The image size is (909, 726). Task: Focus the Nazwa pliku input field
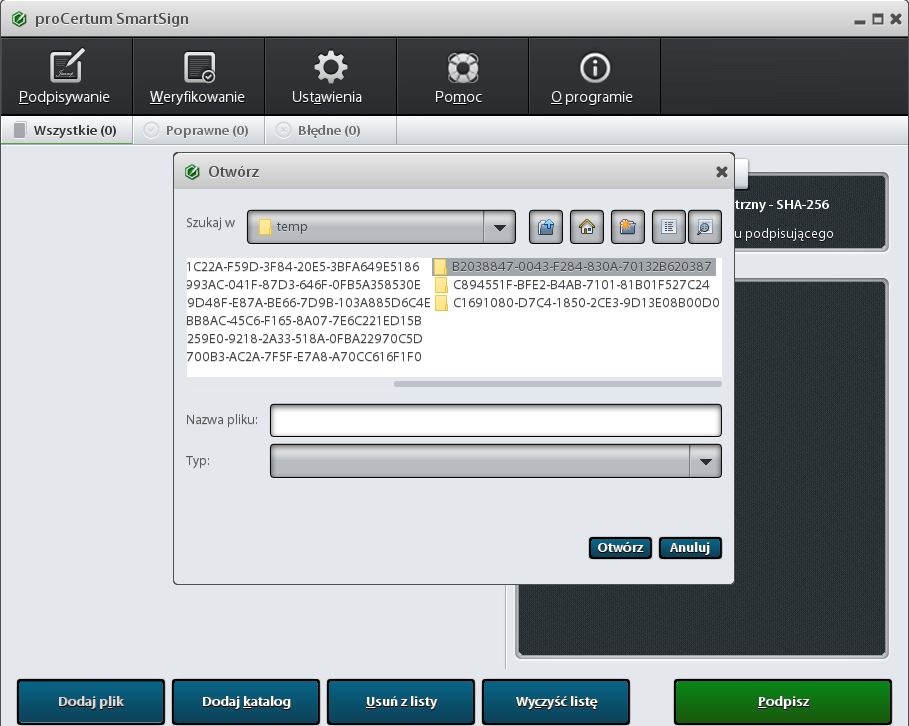[496, 420]
